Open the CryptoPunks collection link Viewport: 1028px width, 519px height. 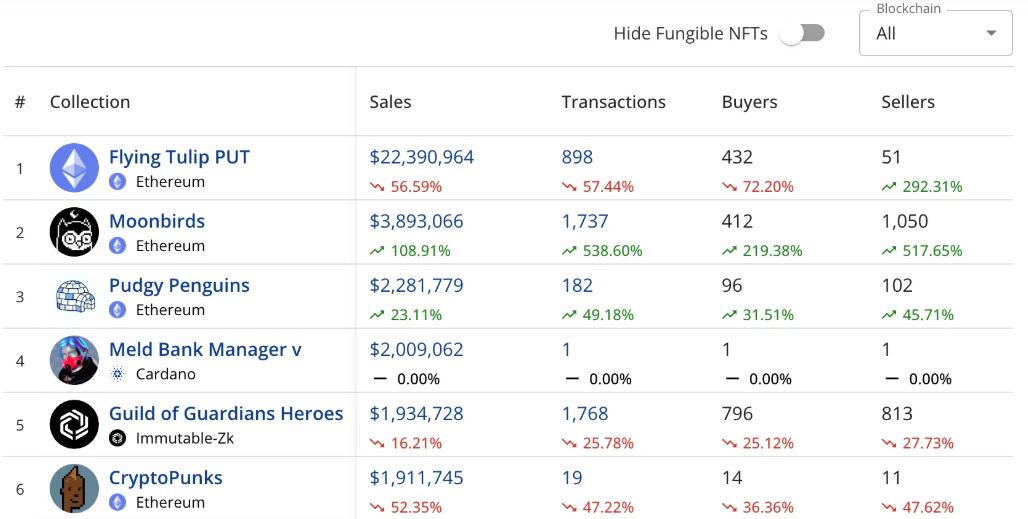(x=166, y=477)
